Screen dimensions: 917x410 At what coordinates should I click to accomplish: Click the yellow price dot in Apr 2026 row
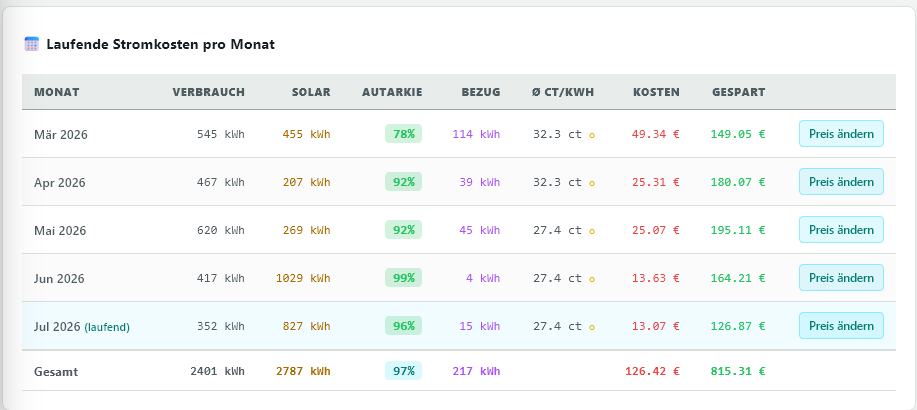[x=592, y=183]
